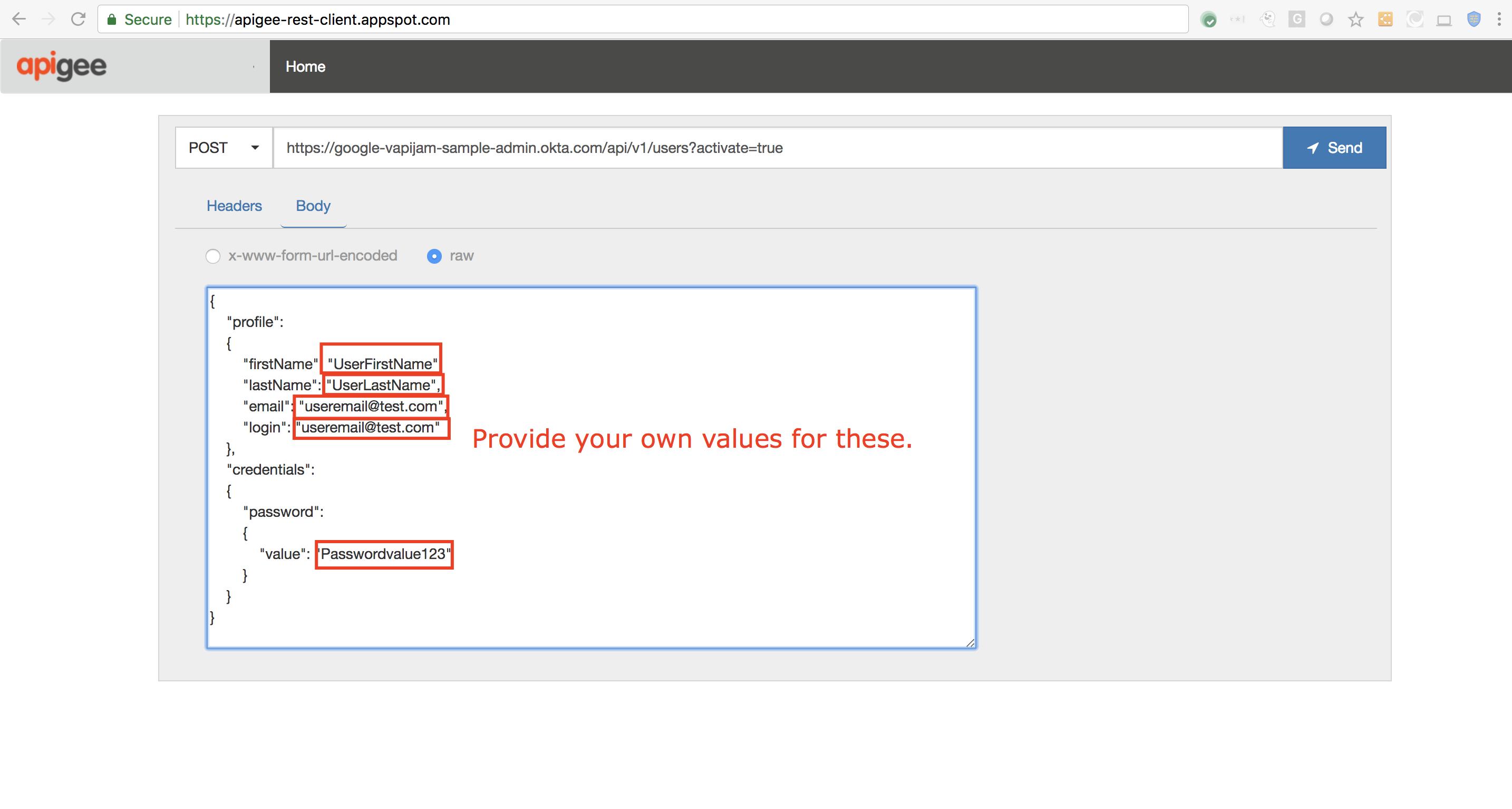Click the "Passwordvalue123" value in the body

click(x=384, y=554)
